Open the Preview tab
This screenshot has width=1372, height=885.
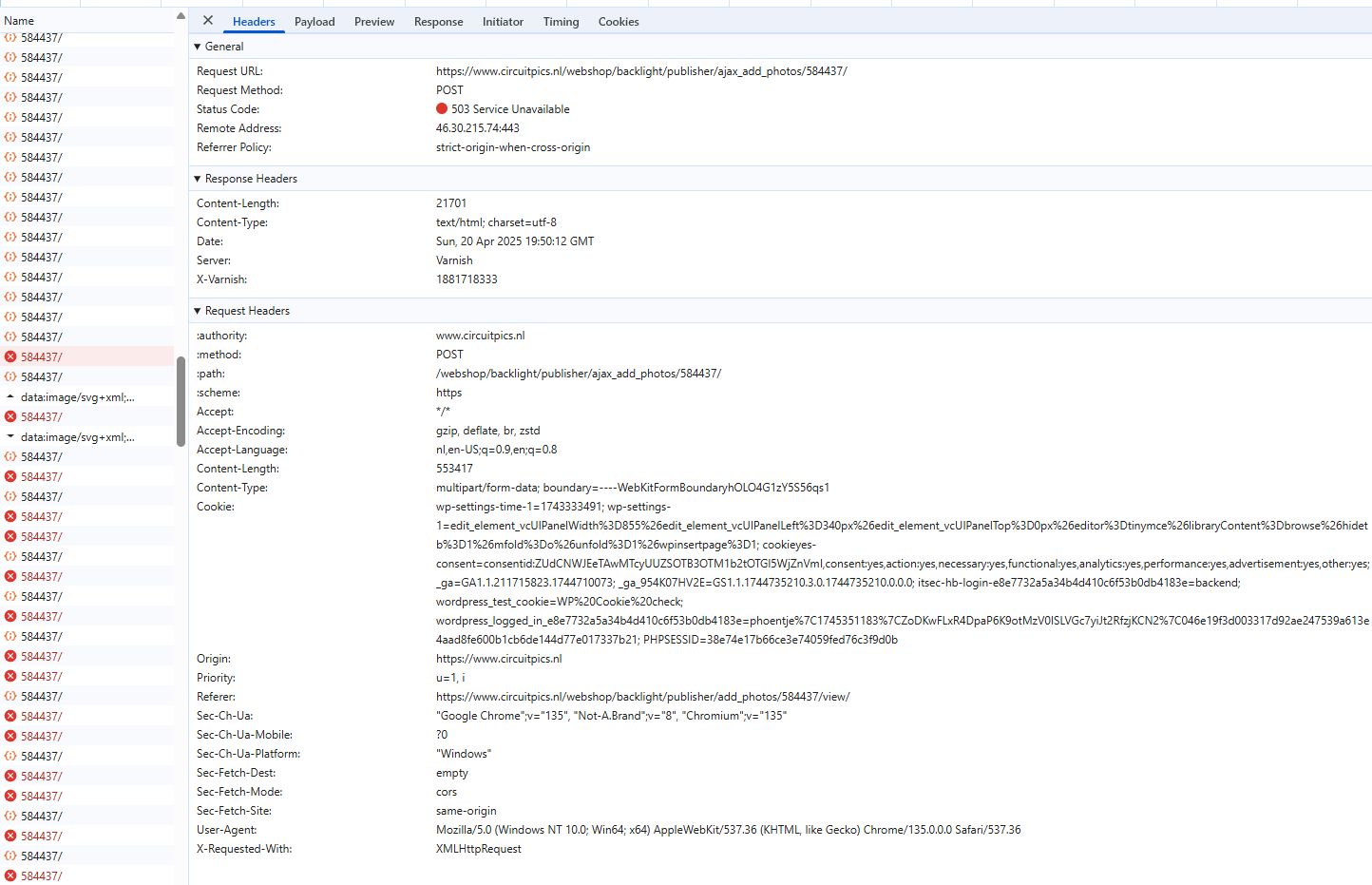pos(374,22)
